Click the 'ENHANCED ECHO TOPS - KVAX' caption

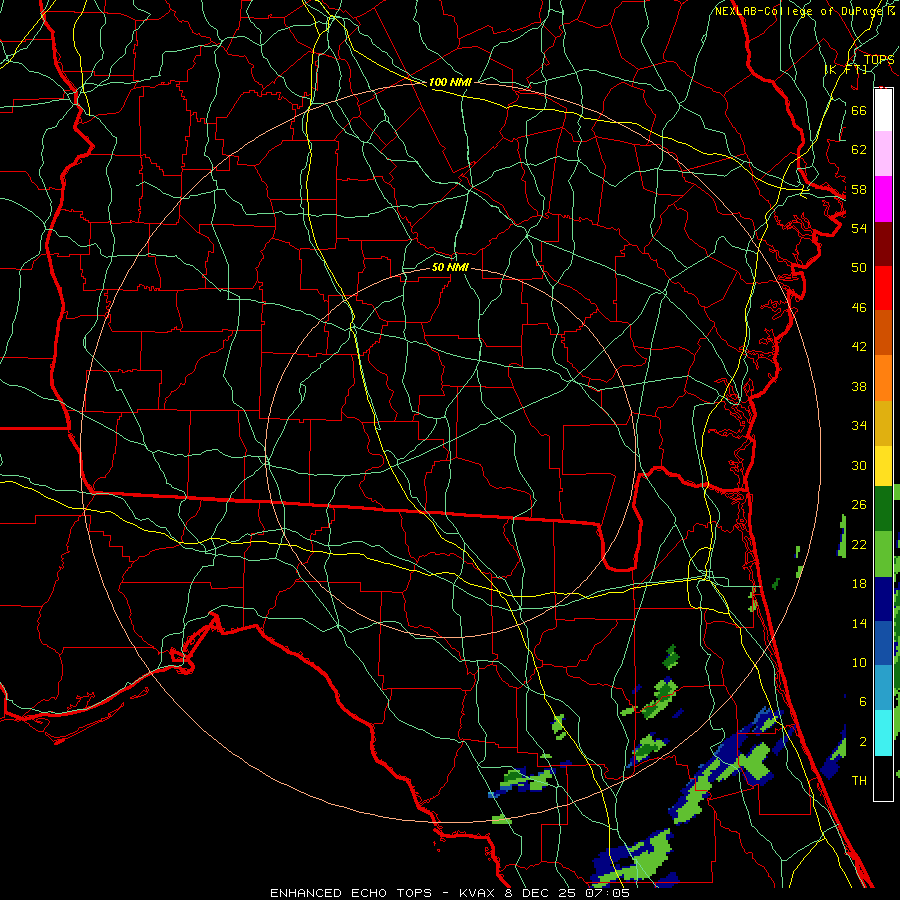(384, 893)
